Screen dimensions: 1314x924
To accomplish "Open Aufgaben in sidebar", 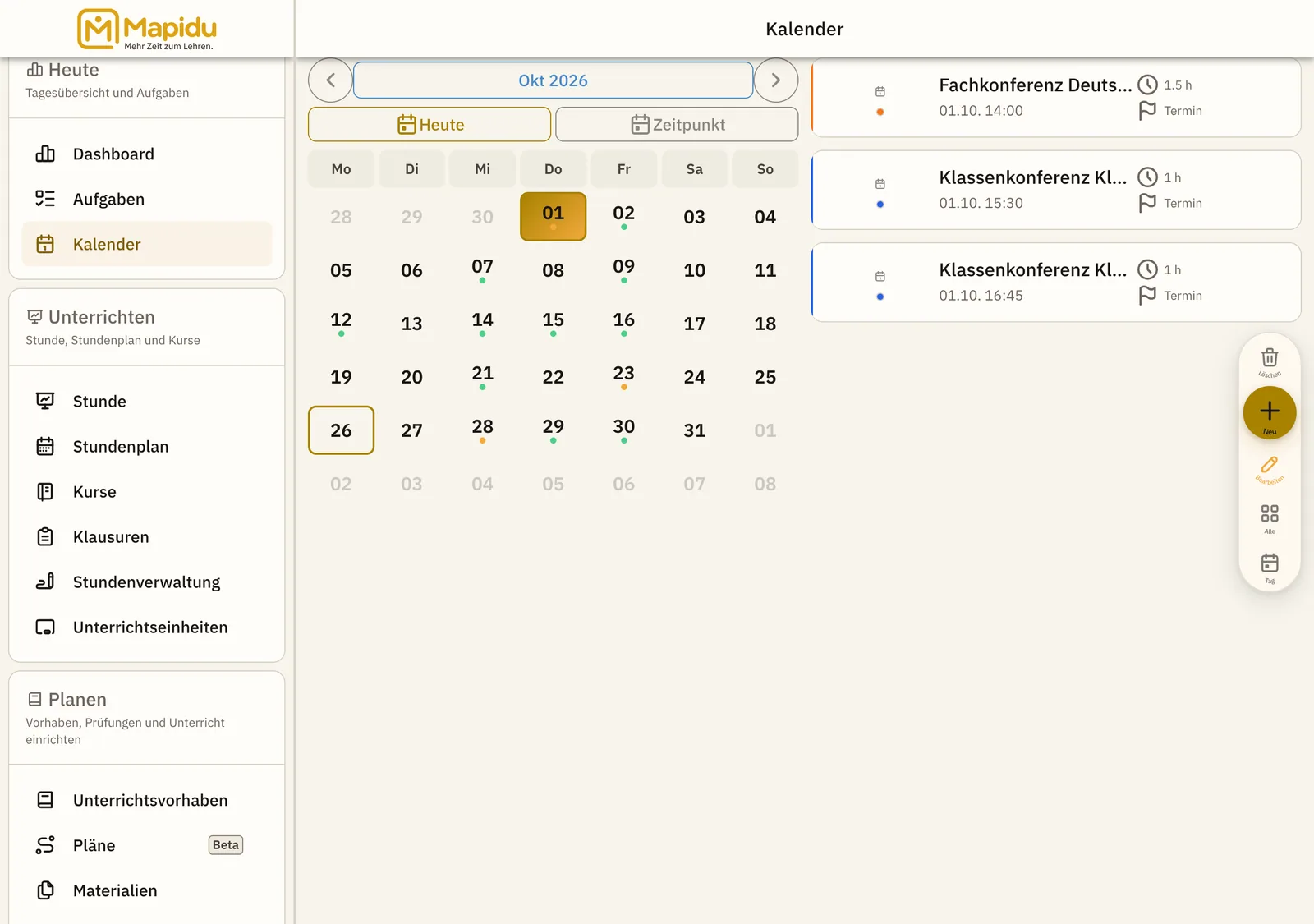I will point(147,199).
